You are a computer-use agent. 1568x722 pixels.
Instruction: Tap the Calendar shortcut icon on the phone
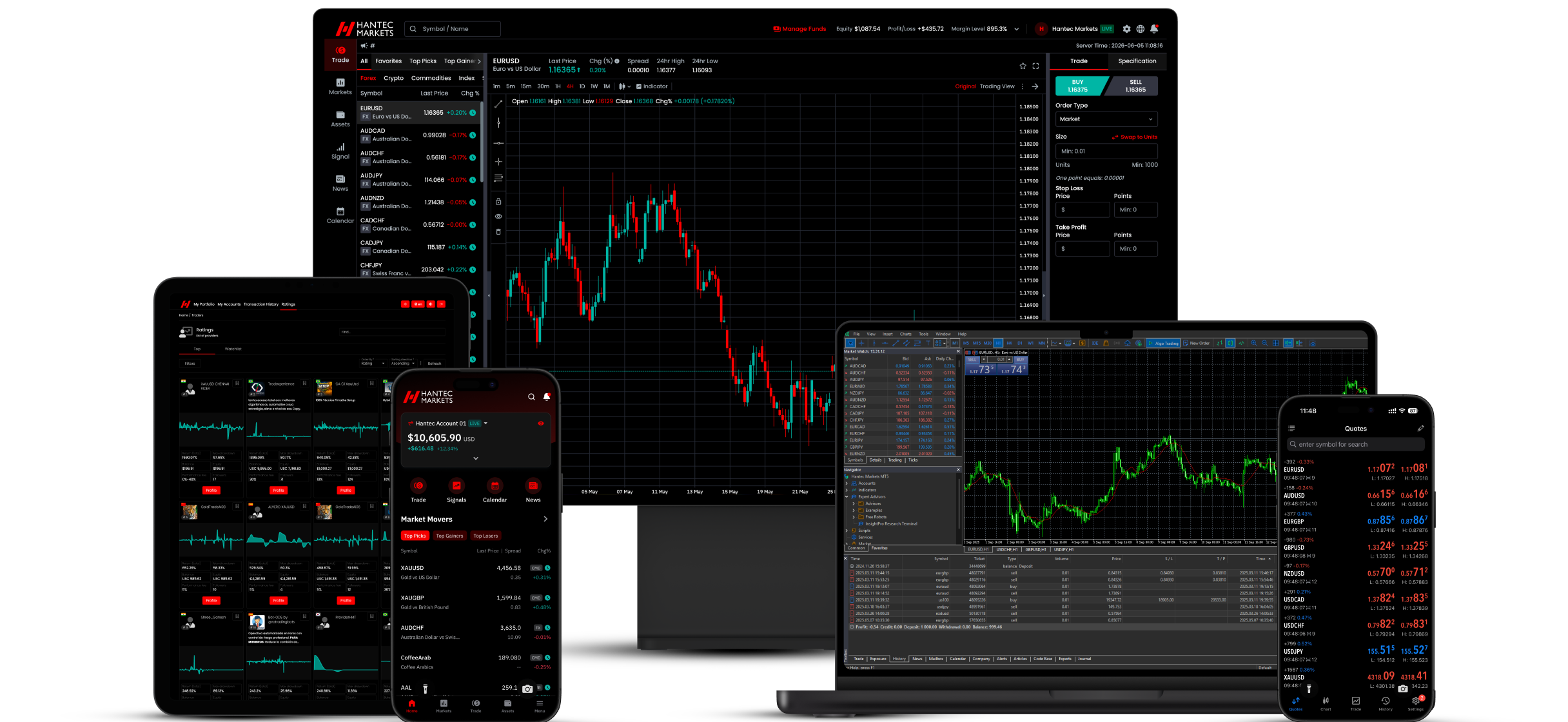point(495,485)
